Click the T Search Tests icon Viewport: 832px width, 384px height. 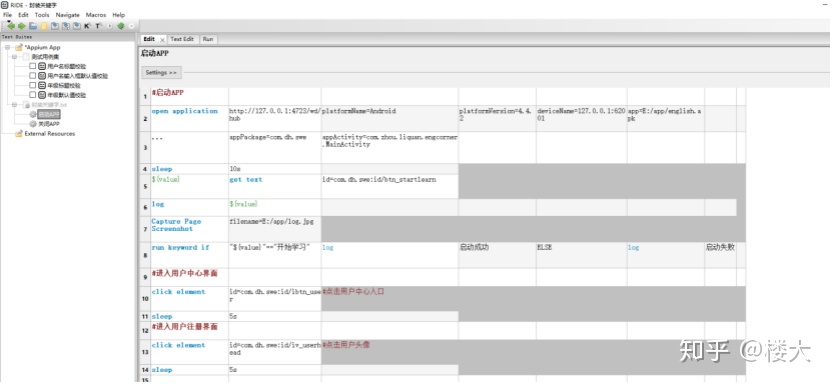tap(98, 26)
